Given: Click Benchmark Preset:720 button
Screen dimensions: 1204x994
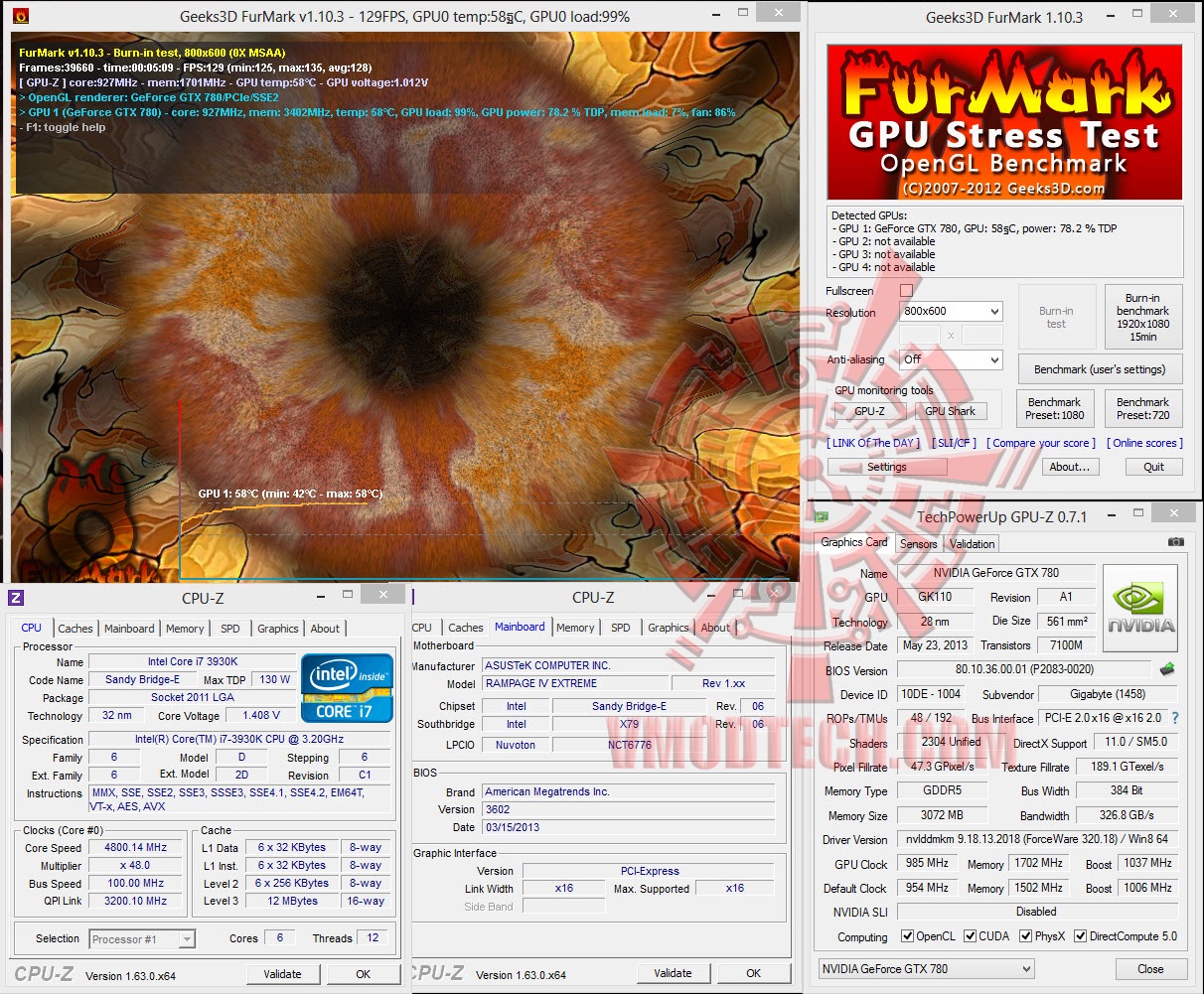Looking at the screenshot, I should 1142,409.
